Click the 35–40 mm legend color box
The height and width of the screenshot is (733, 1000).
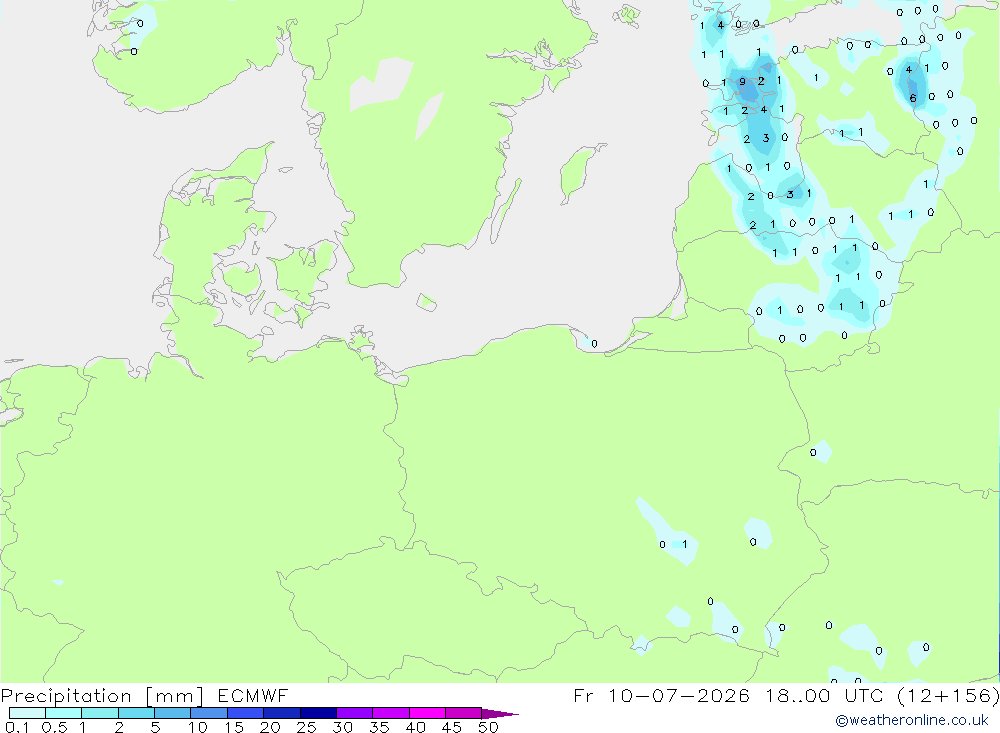[391, 713]
